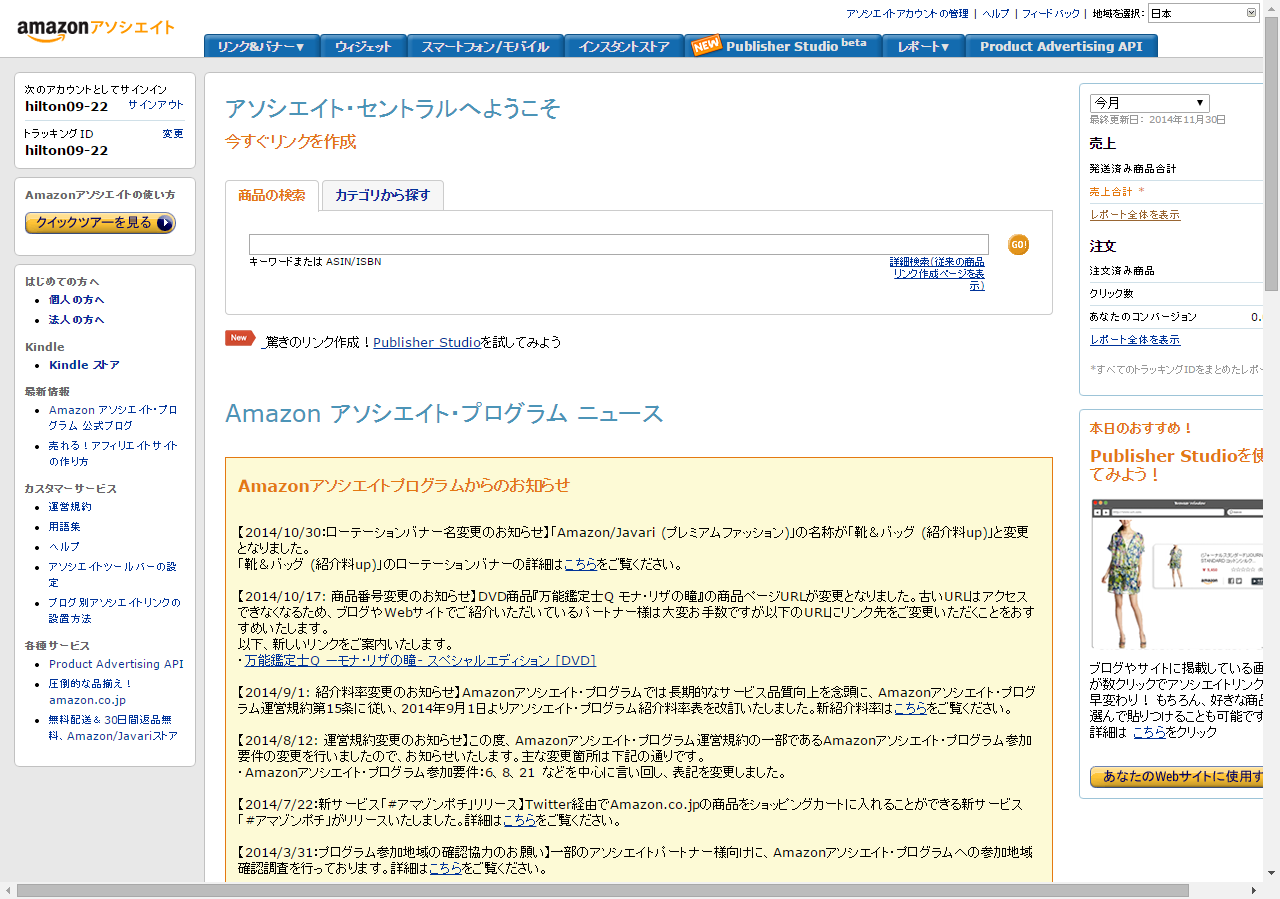
Task: Click こちら link in 2014/10/30 news
Action: pyautogui.click(x=580, y=564)
